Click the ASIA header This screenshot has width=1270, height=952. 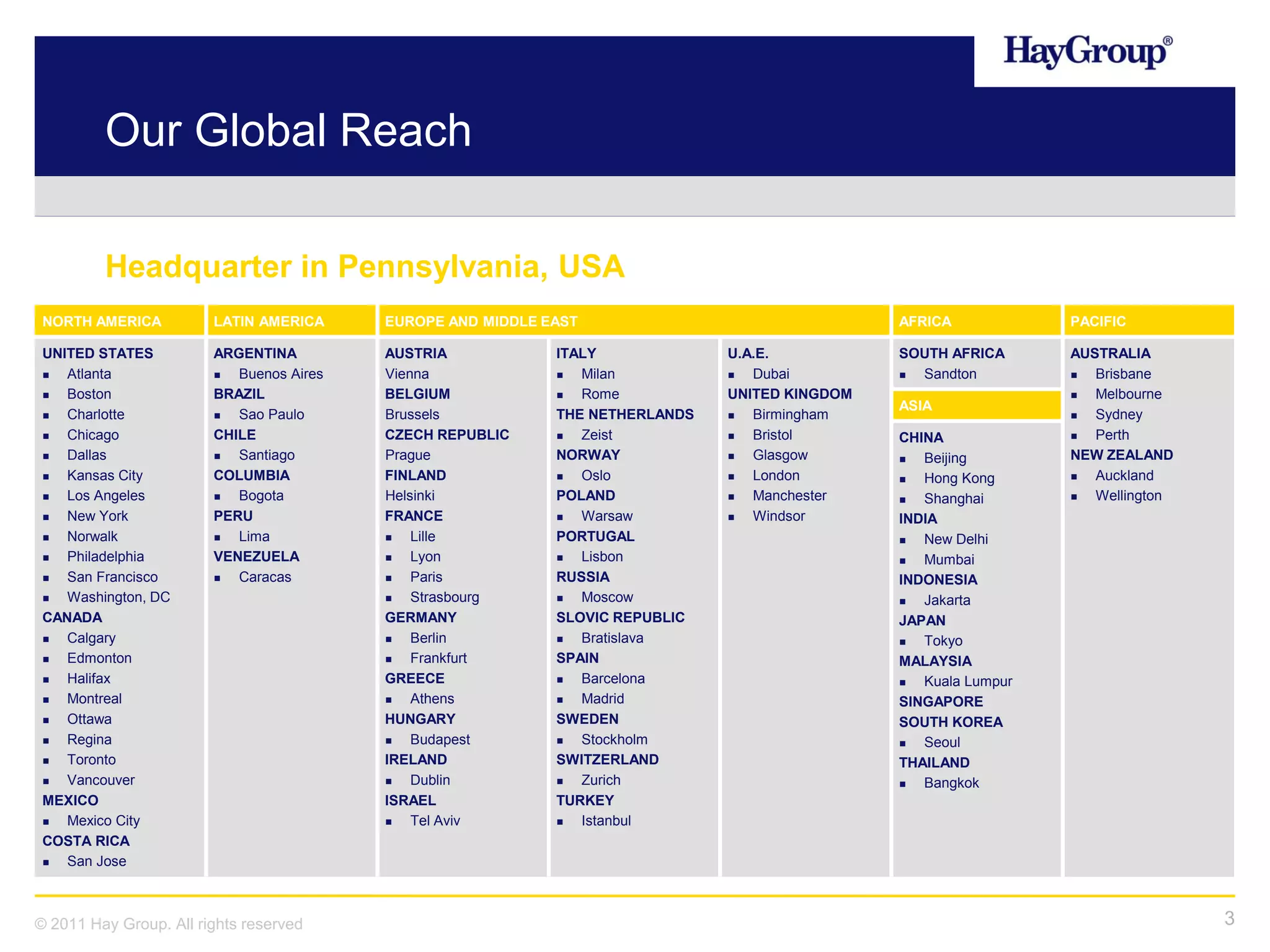(x=977, y=405)
